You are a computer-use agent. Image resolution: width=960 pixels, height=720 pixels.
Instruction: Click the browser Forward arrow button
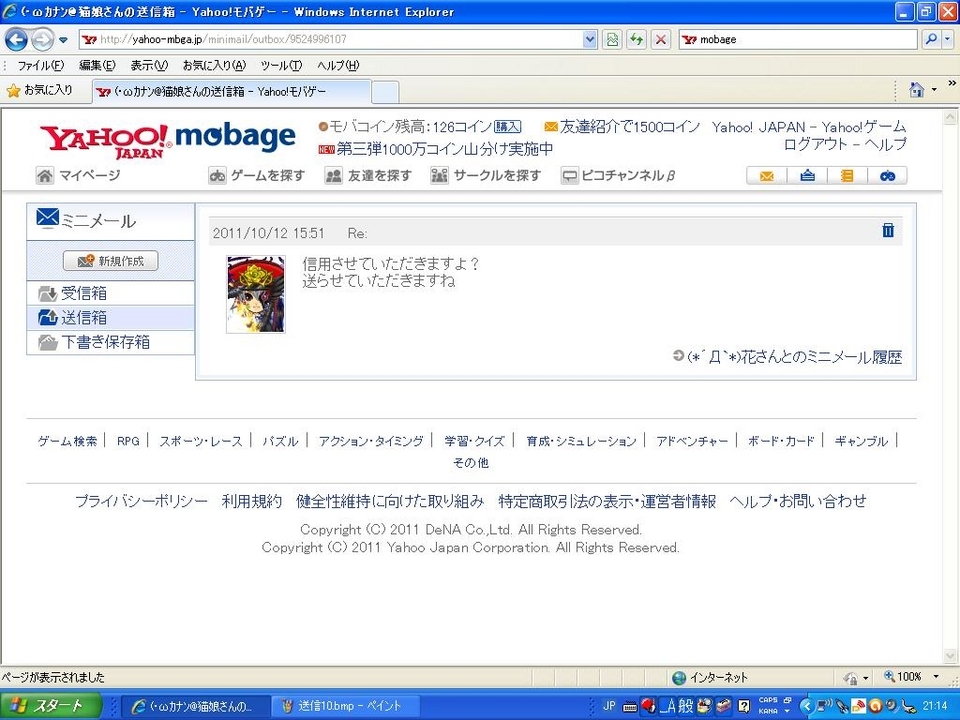(42, 40)
